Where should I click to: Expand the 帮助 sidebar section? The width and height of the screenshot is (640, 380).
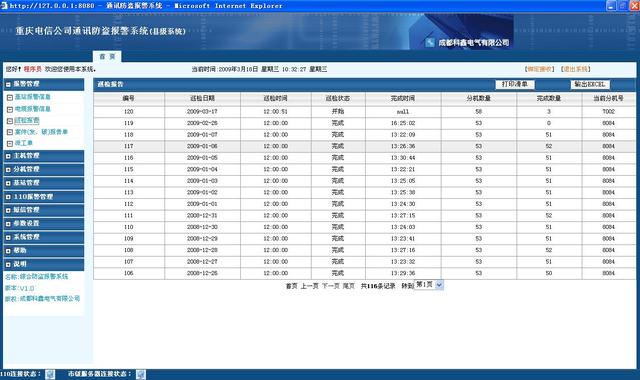8,251
